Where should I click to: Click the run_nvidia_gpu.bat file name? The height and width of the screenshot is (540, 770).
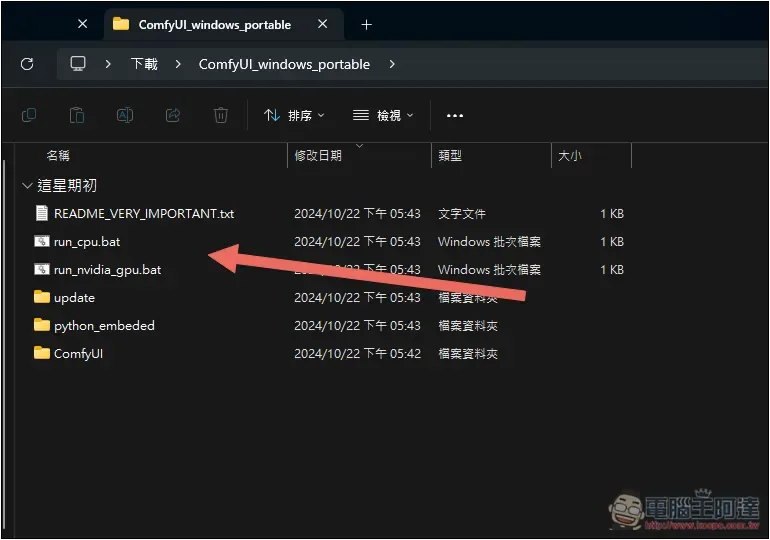[x=108, y=270]
